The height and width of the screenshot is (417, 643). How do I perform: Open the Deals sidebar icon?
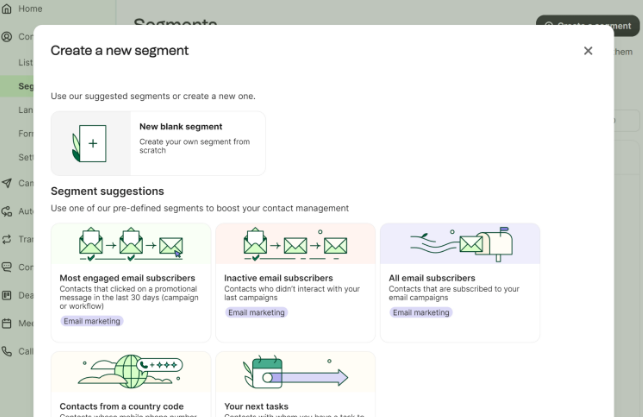pyautogui.click(x=8, y=295)
